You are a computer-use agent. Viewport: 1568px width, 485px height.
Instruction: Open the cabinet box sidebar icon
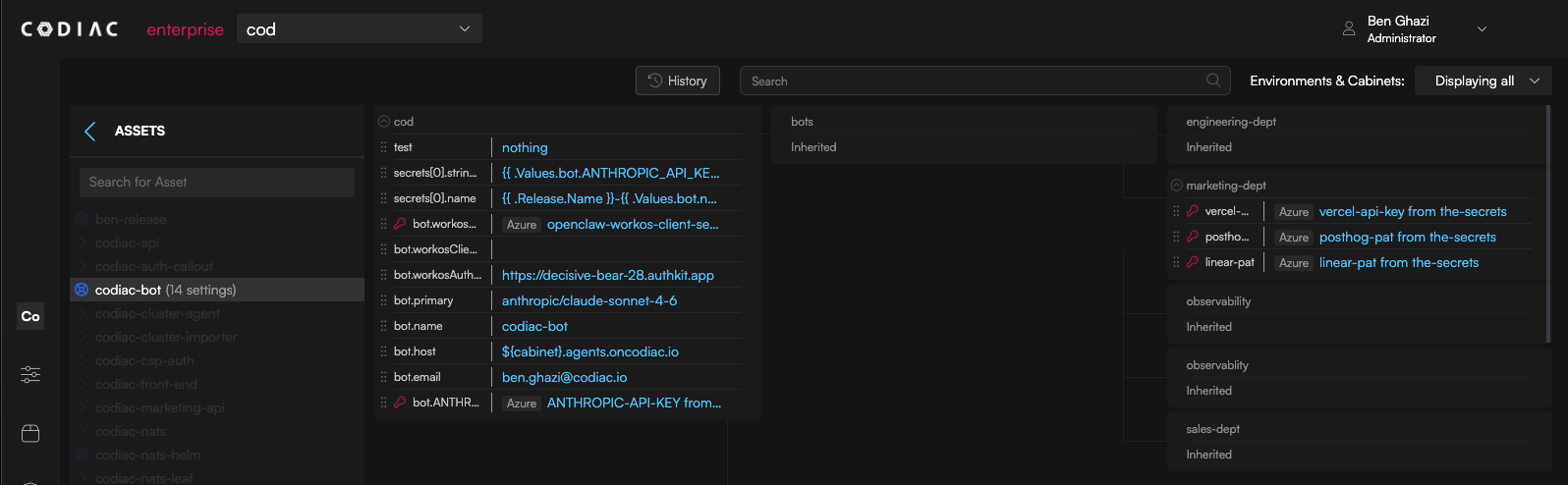pos(30,433)
